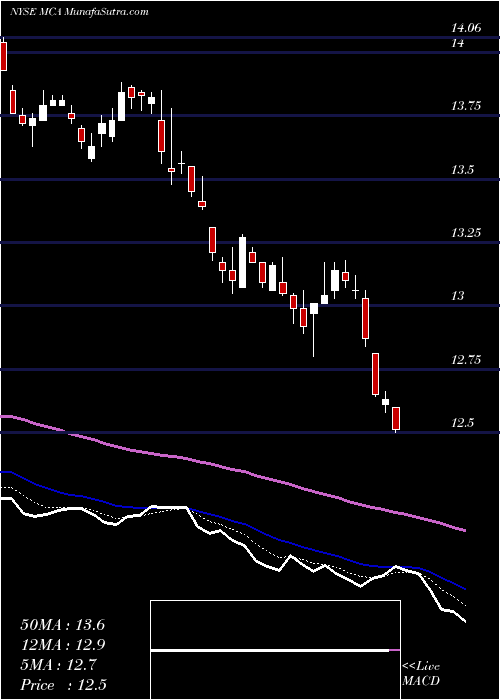The height and width of the screenshot is (700, 500).
Task: Click the 13 price axis label
Action: click(x=457, y=296)
